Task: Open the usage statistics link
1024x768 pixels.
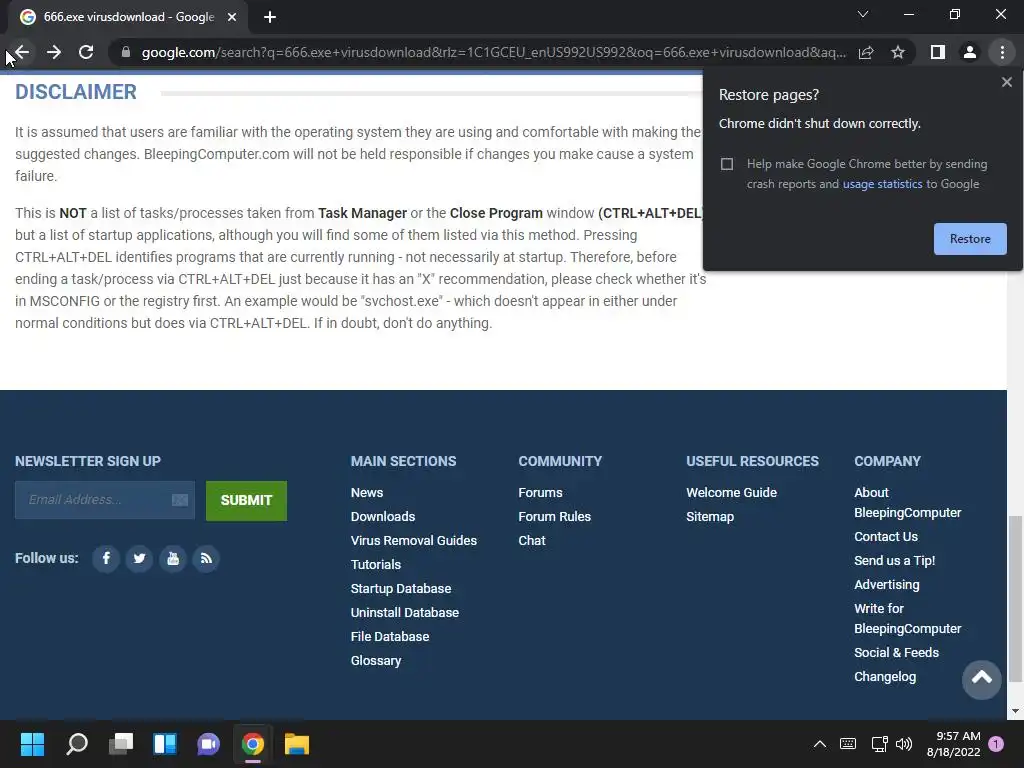Action: 882,184
